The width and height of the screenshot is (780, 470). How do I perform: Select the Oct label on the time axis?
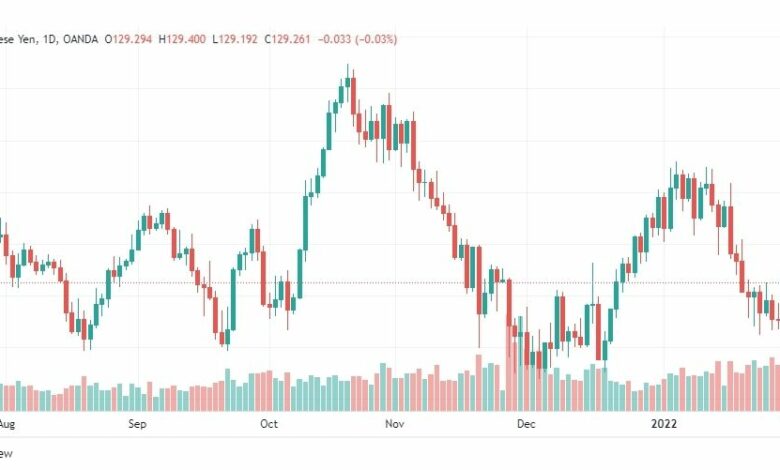click(269, 424)
